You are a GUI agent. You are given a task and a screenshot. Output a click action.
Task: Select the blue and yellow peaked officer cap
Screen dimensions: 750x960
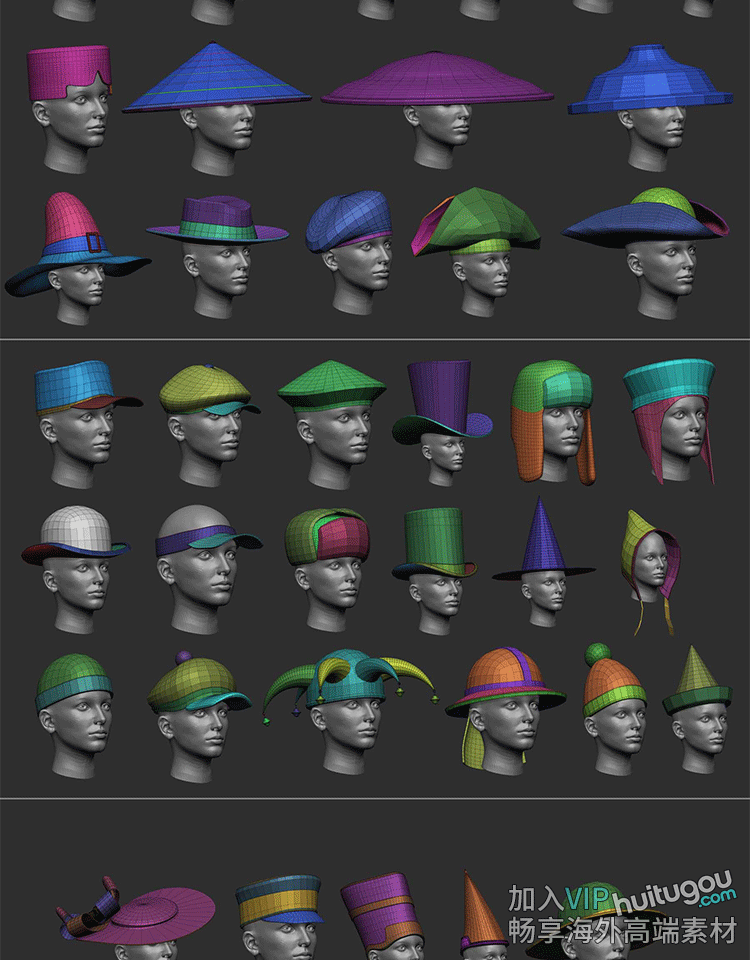[279, 900]
